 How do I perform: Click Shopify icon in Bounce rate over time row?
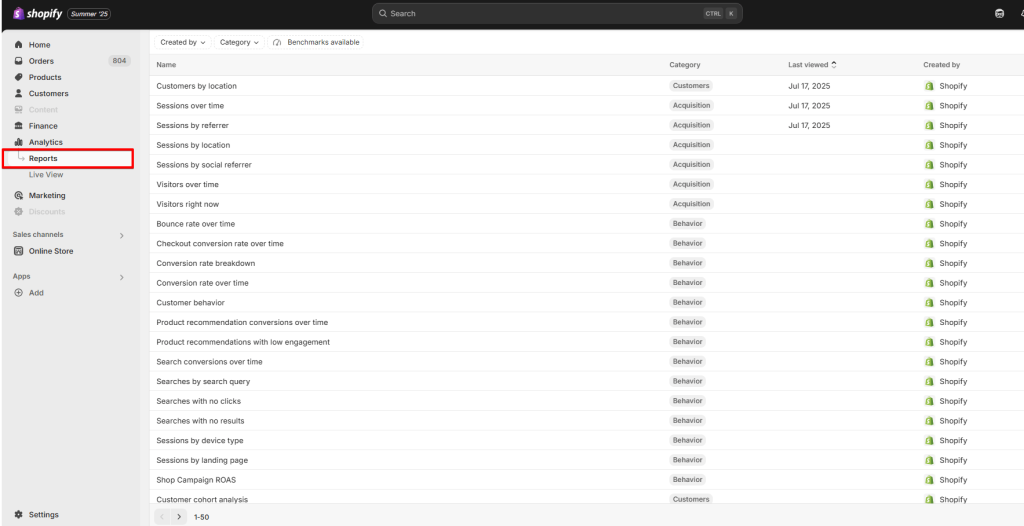(929, 223)
